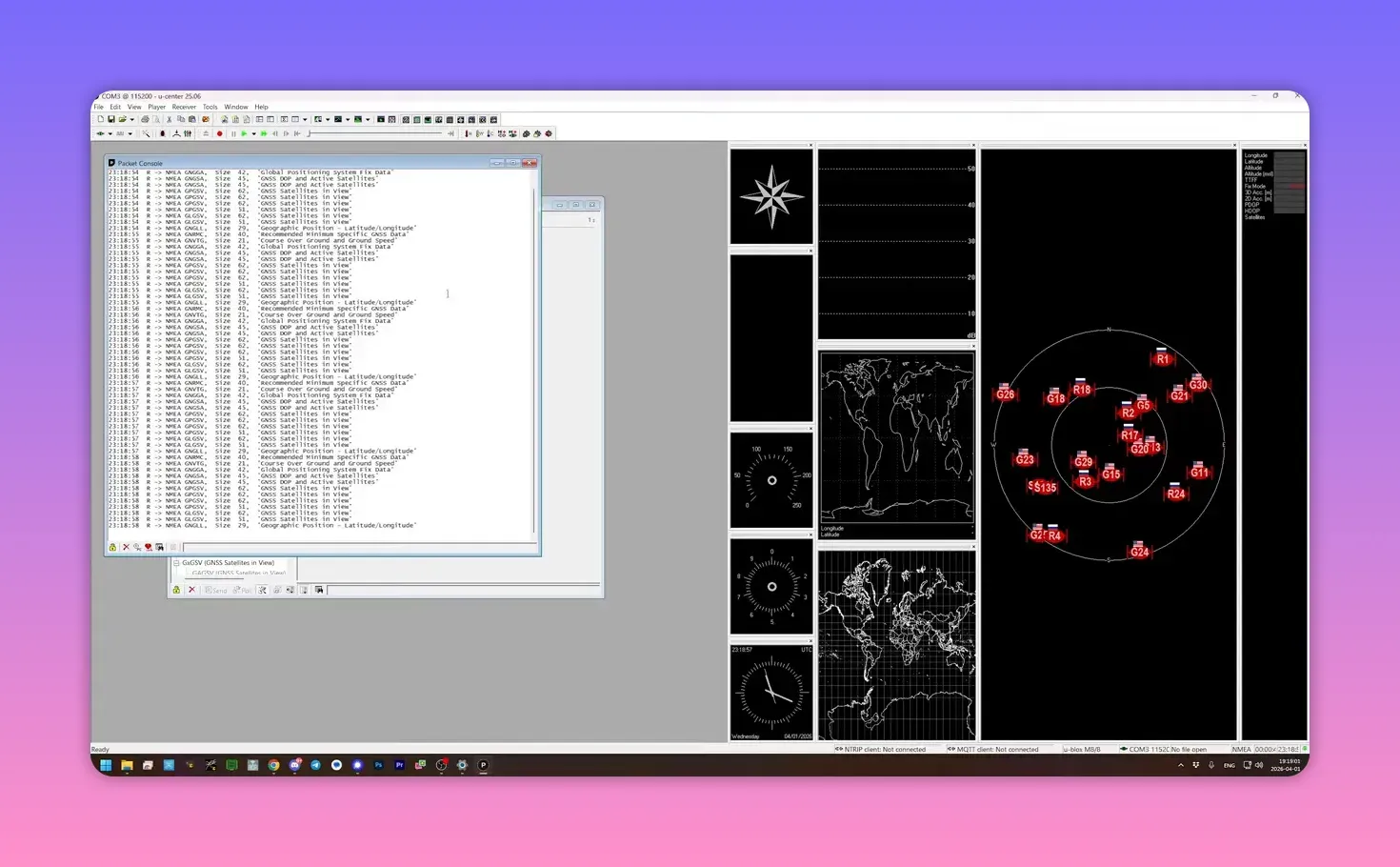Click the red X clear icon in Packet Console

tap(126, 548)
